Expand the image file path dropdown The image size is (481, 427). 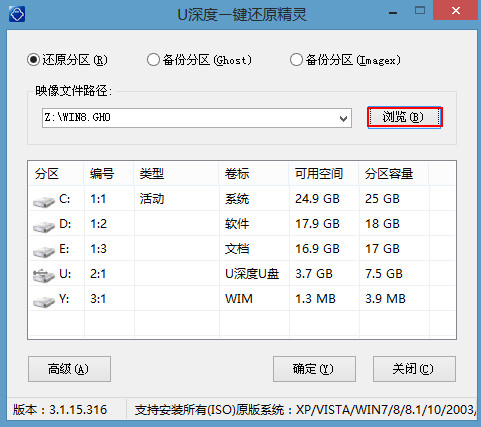point(343,118)
